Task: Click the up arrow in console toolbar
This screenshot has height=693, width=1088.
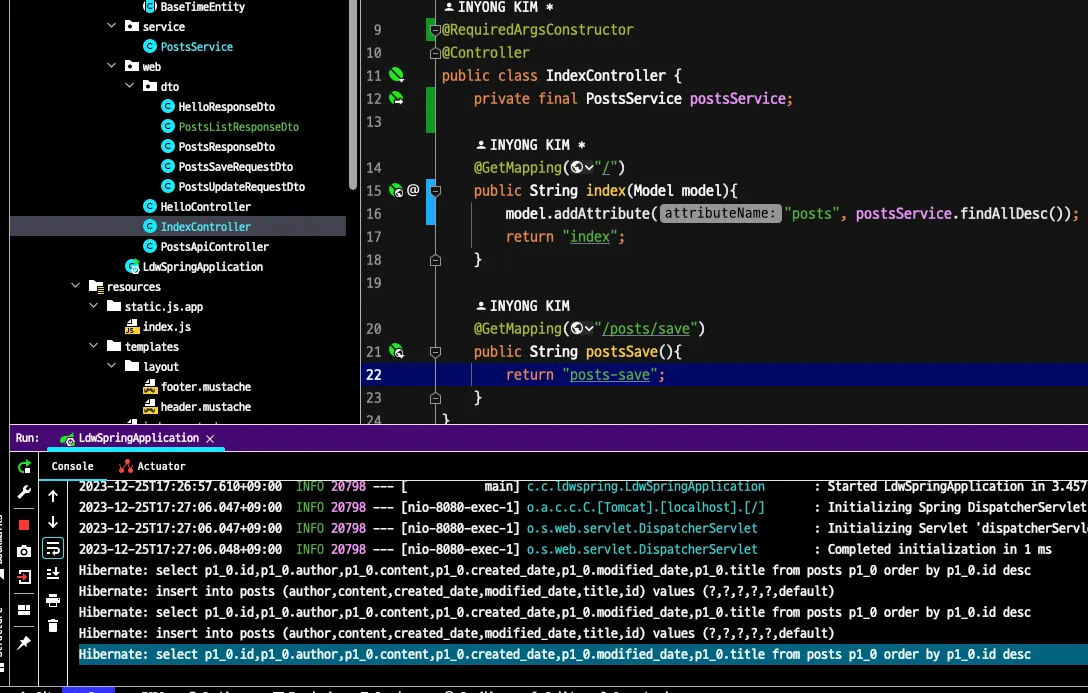Action: (x=53, y=496)
